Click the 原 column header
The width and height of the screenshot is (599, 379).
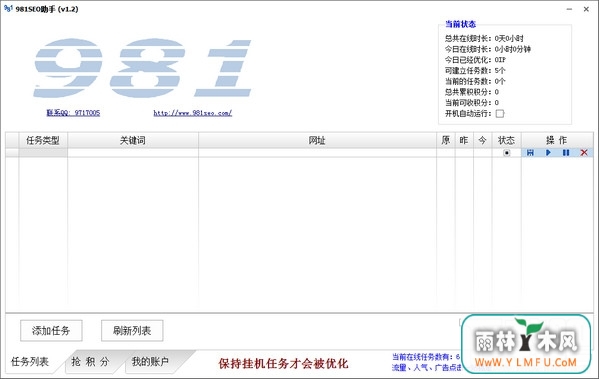click(x=446, y=140)
